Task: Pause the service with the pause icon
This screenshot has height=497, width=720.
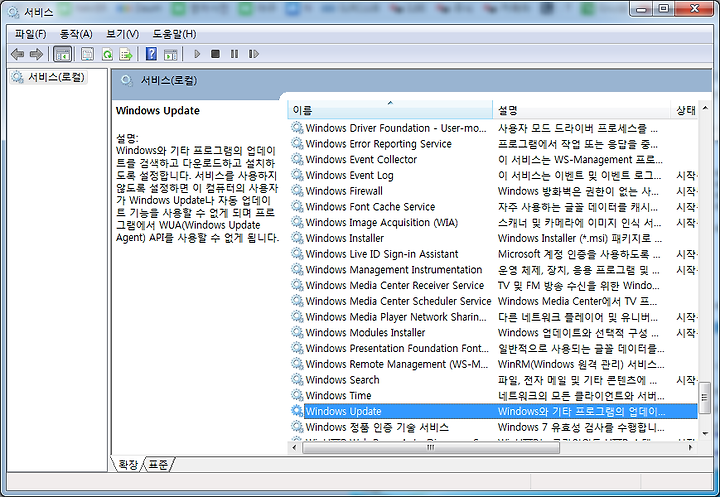Action: (x=234, y=54)
